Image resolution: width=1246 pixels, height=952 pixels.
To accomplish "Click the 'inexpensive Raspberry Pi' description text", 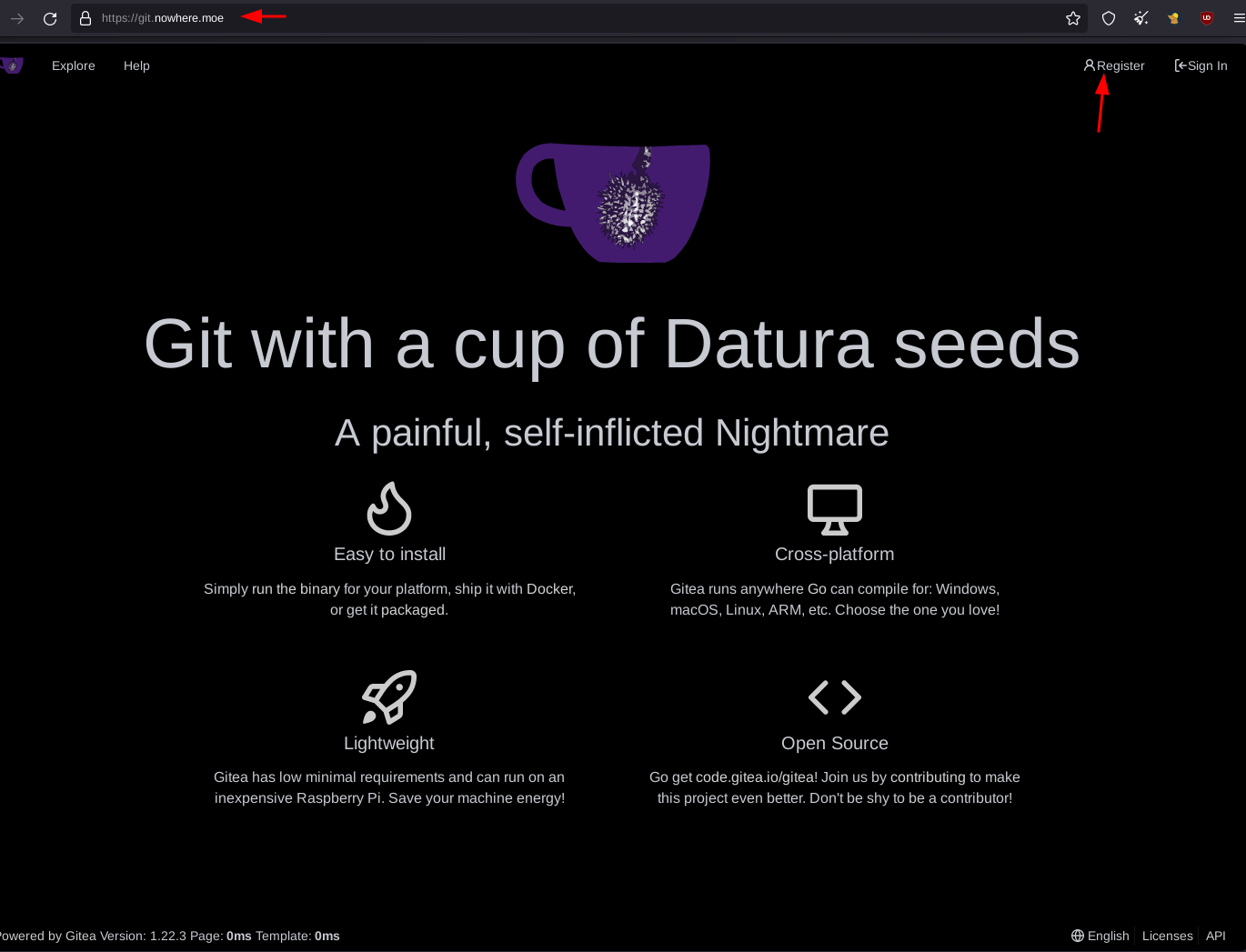I will 389,787.
